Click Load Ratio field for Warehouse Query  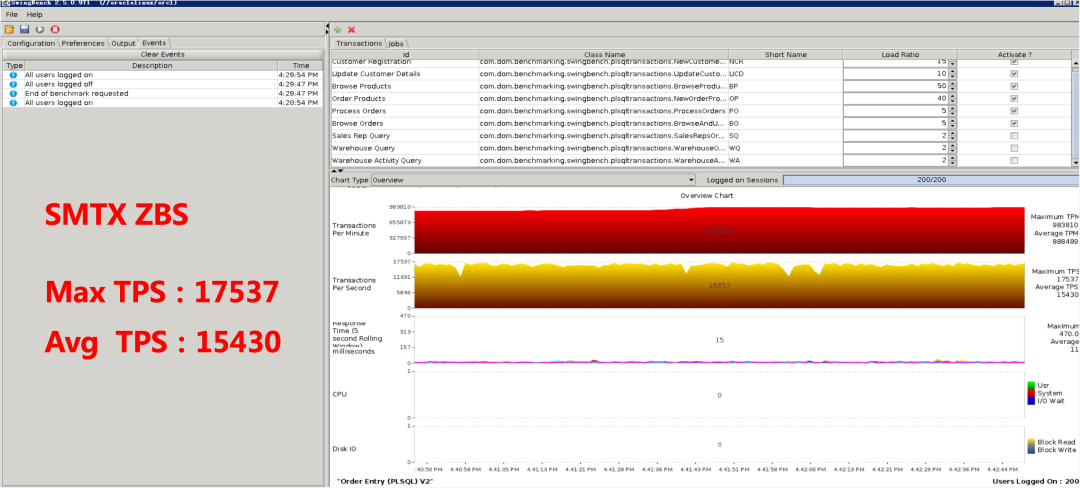pos(895,148)
